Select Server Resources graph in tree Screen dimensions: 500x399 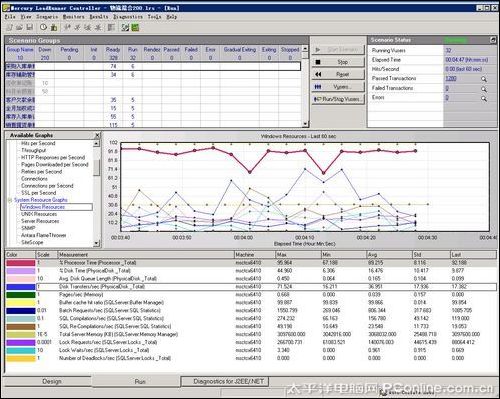(x=40, y=221)
